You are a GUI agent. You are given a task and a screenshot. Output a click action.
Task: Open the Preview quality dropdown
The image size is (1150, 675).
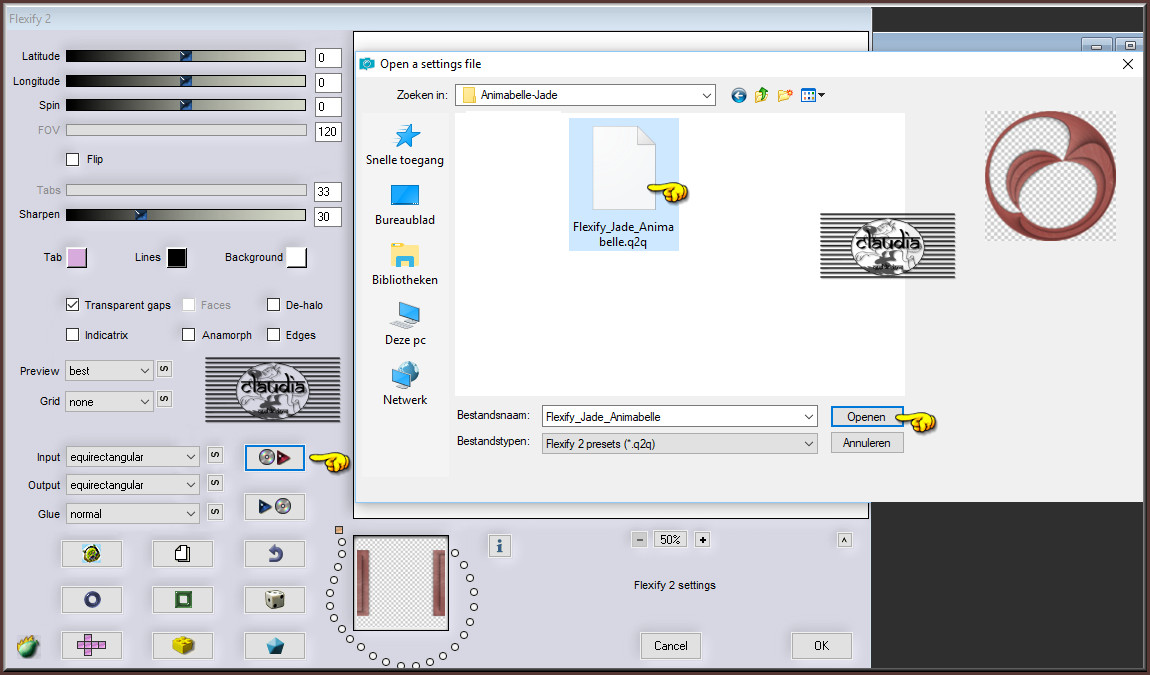(x=109, y=371)
